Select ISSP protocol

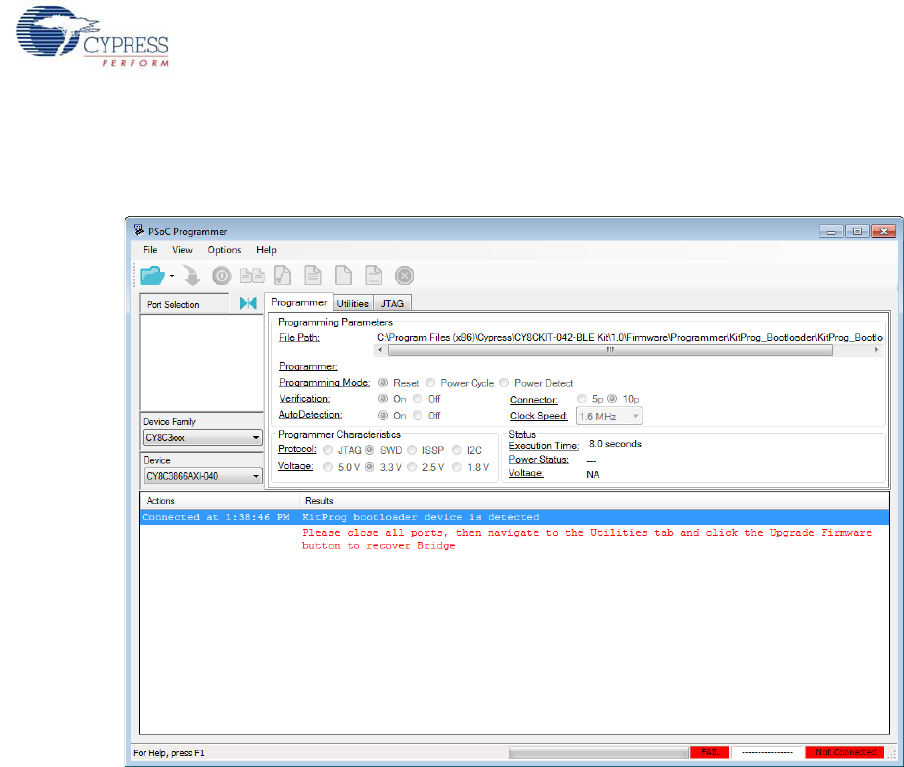412,450
